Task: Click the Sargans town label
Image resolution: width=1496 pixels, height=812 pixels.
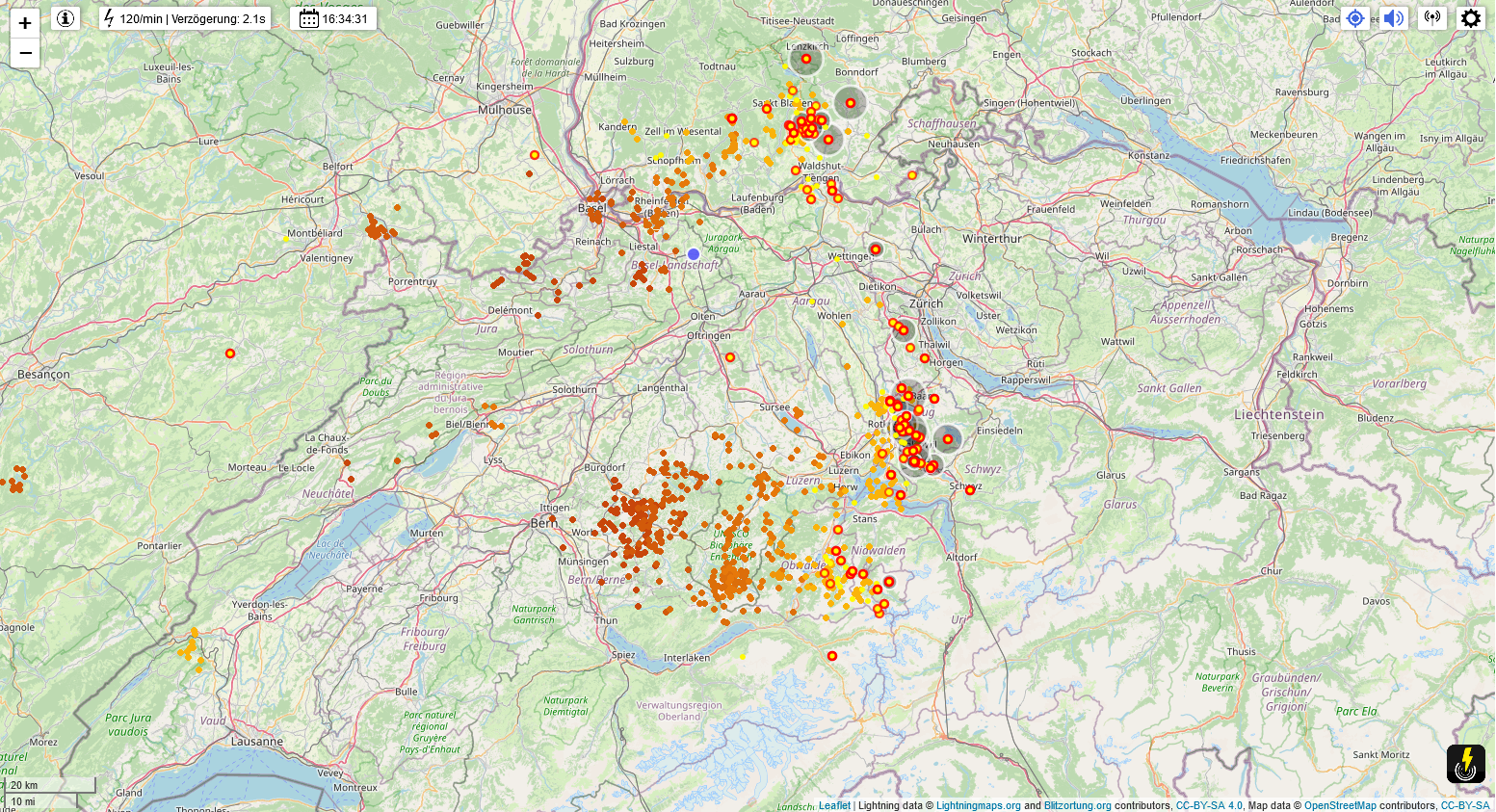Action: click(1242, 472)
